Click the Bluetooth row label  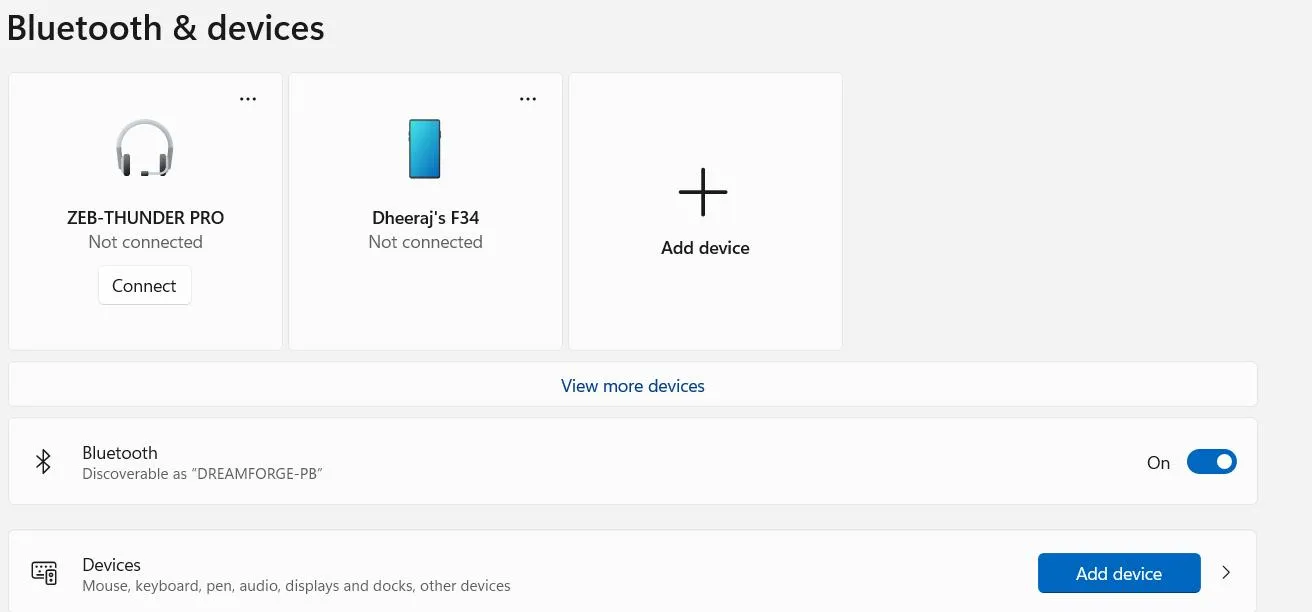pyautogui.click(x=120, y=453)
